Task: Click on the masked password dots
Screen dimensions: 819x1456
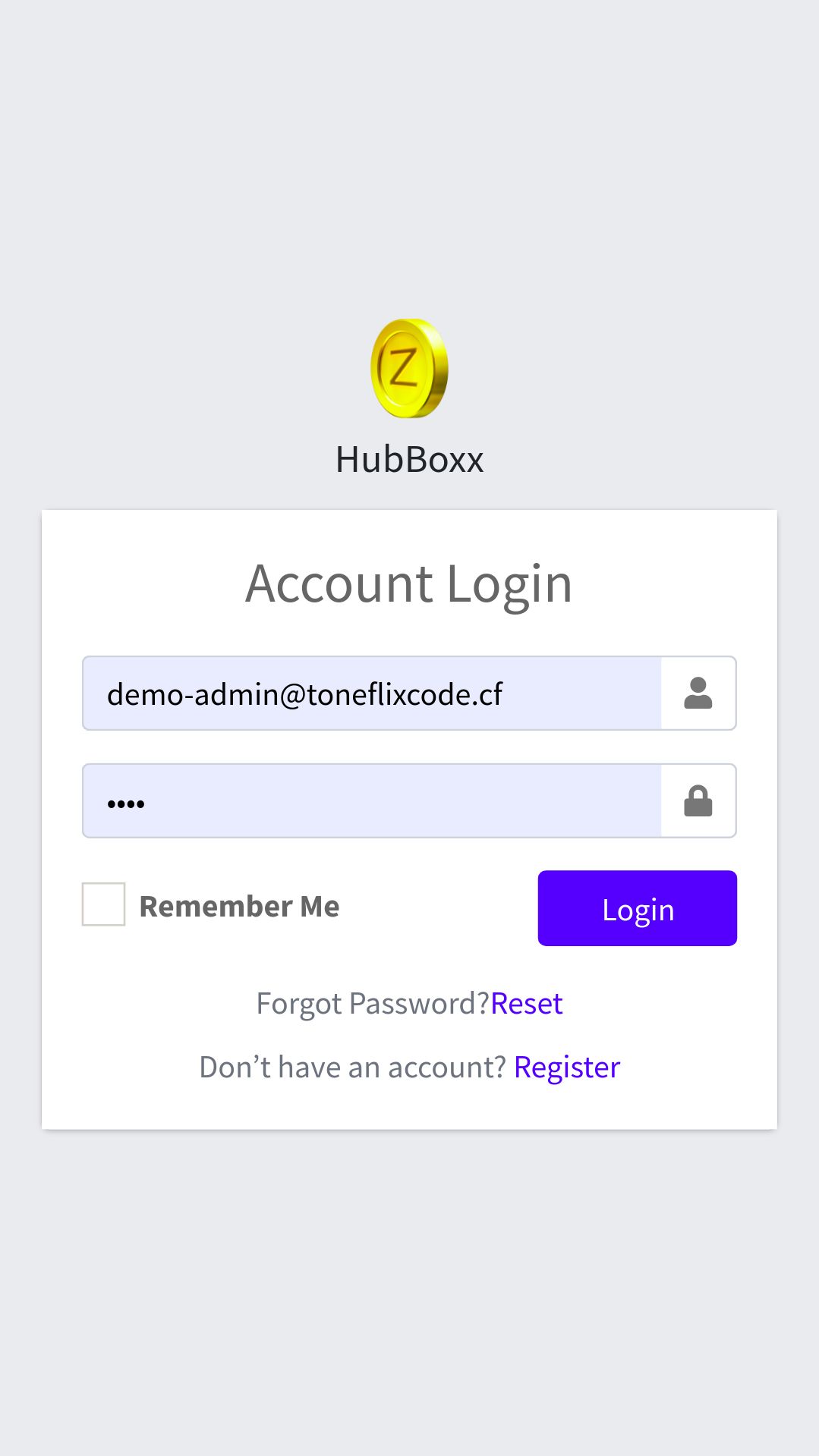Action: 126,804
